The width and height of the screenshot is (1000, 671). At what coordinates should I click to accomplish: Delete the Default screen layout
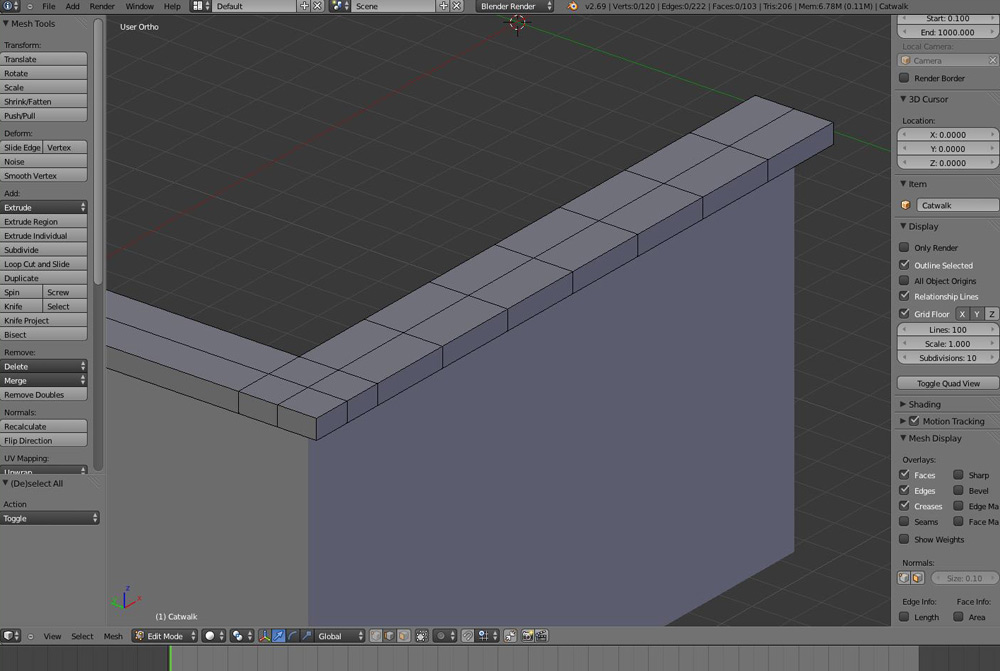tap(317, 6)
